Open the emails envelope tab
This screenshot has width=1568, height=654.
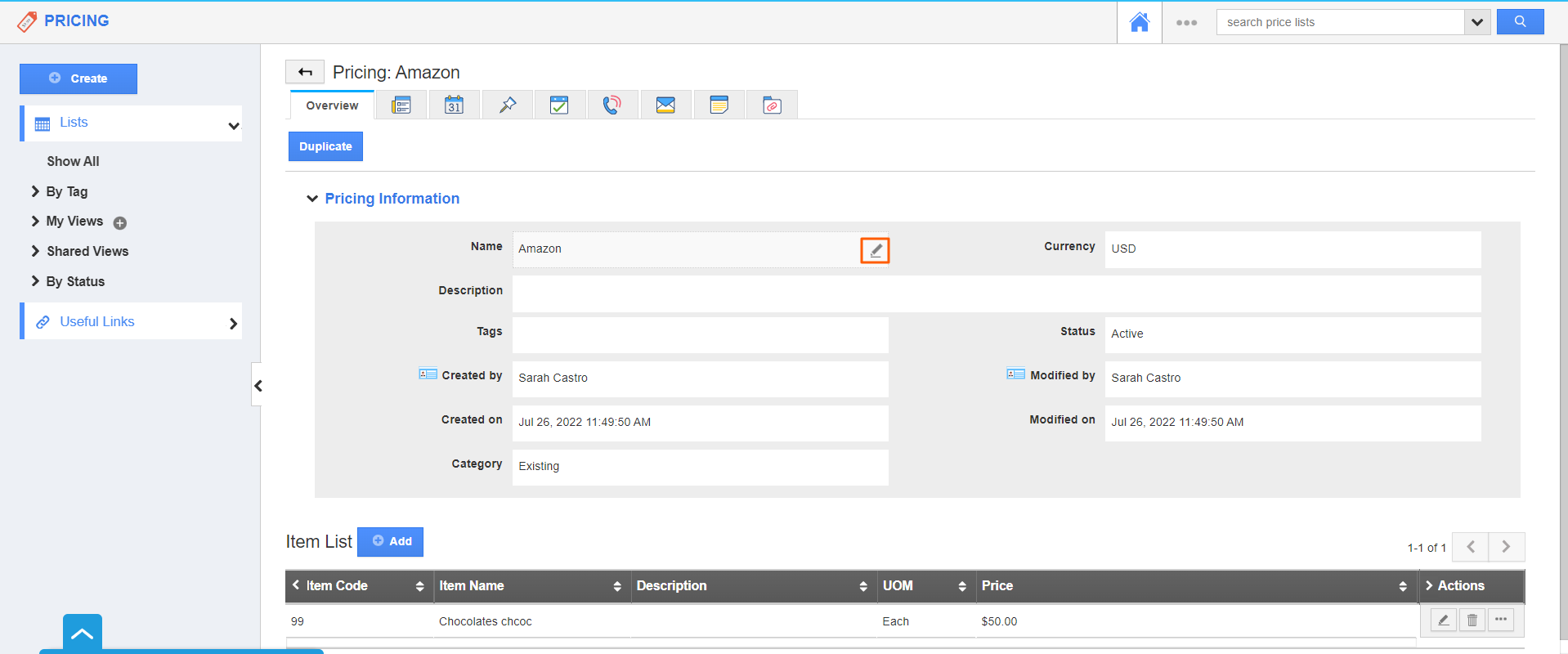[x=665, y=105]
